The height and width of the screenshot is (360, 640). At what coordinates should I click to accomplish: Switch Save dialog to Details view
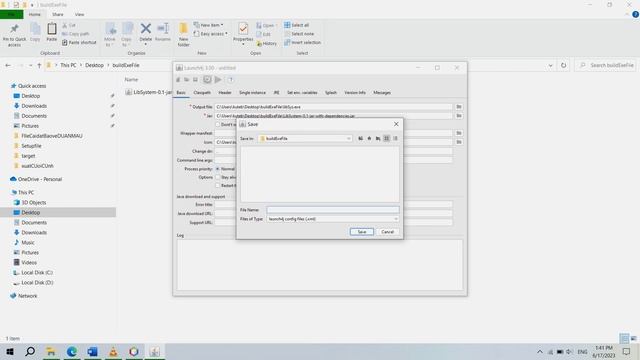pos(395,138)
